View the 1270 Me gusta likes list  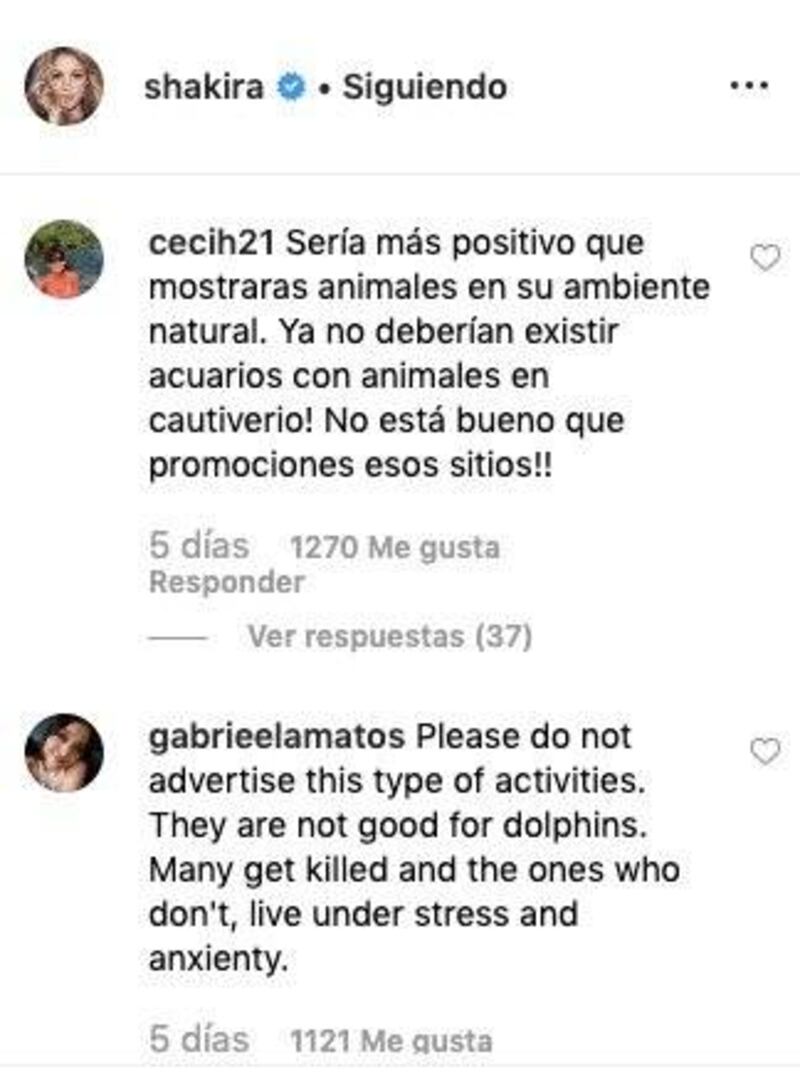(x=395, y=548)
